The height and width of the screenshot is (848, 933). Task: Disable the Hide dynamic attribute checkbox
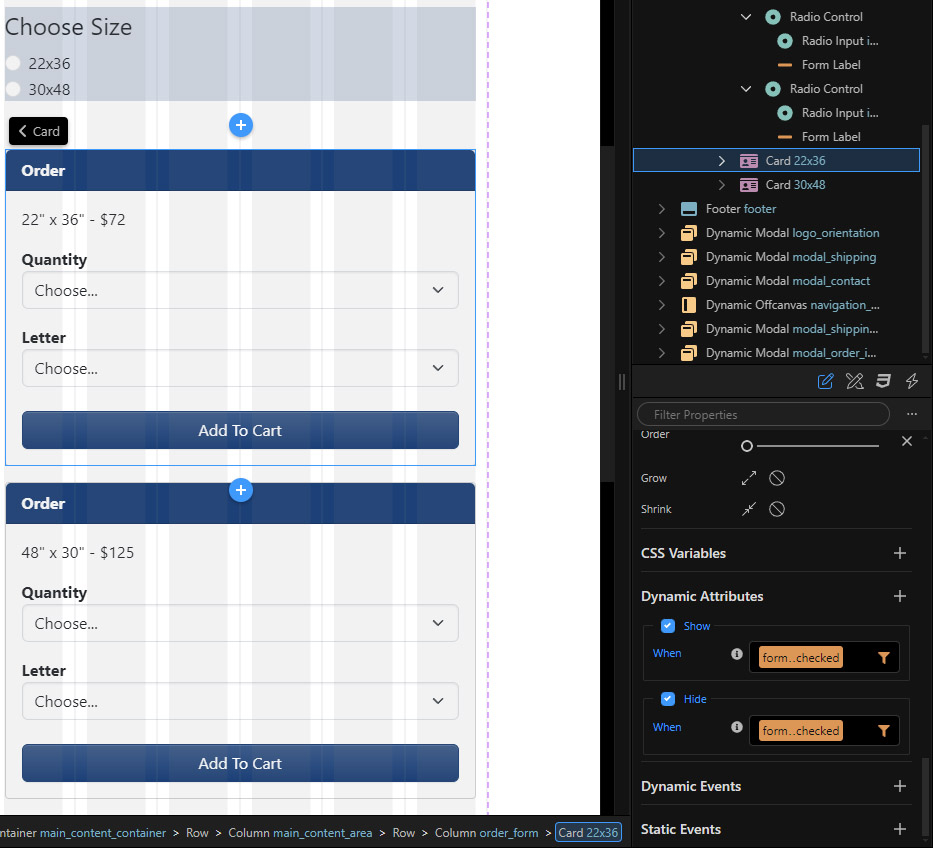[668, 699]
